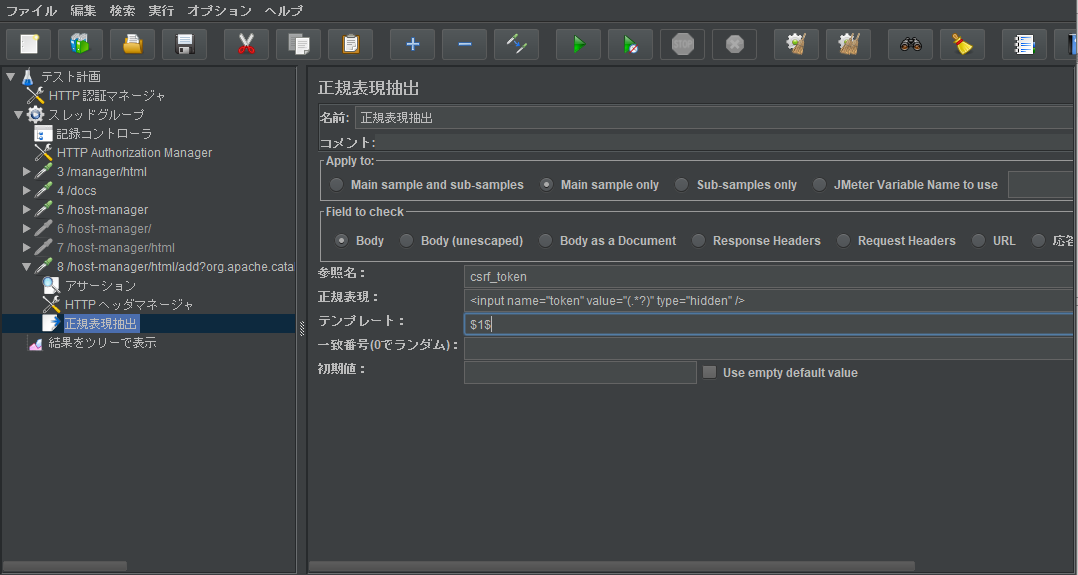Screen dimensions: 1078x575
Task: Choose Main sample only radio
Action: pos(546,184)
